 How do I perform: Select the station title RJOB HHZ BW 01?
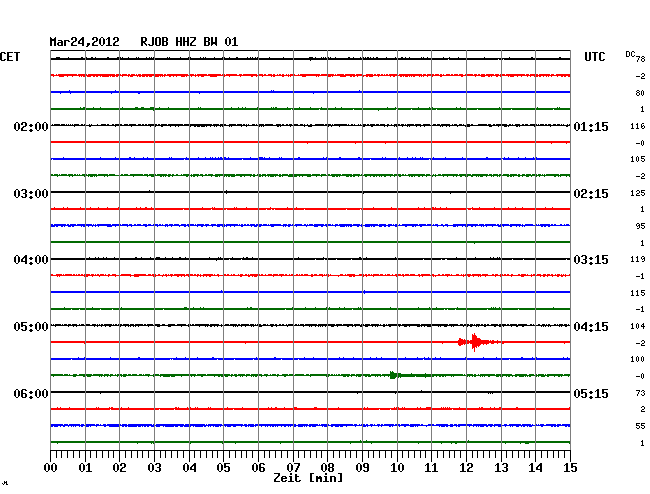[x=189, y=42]
